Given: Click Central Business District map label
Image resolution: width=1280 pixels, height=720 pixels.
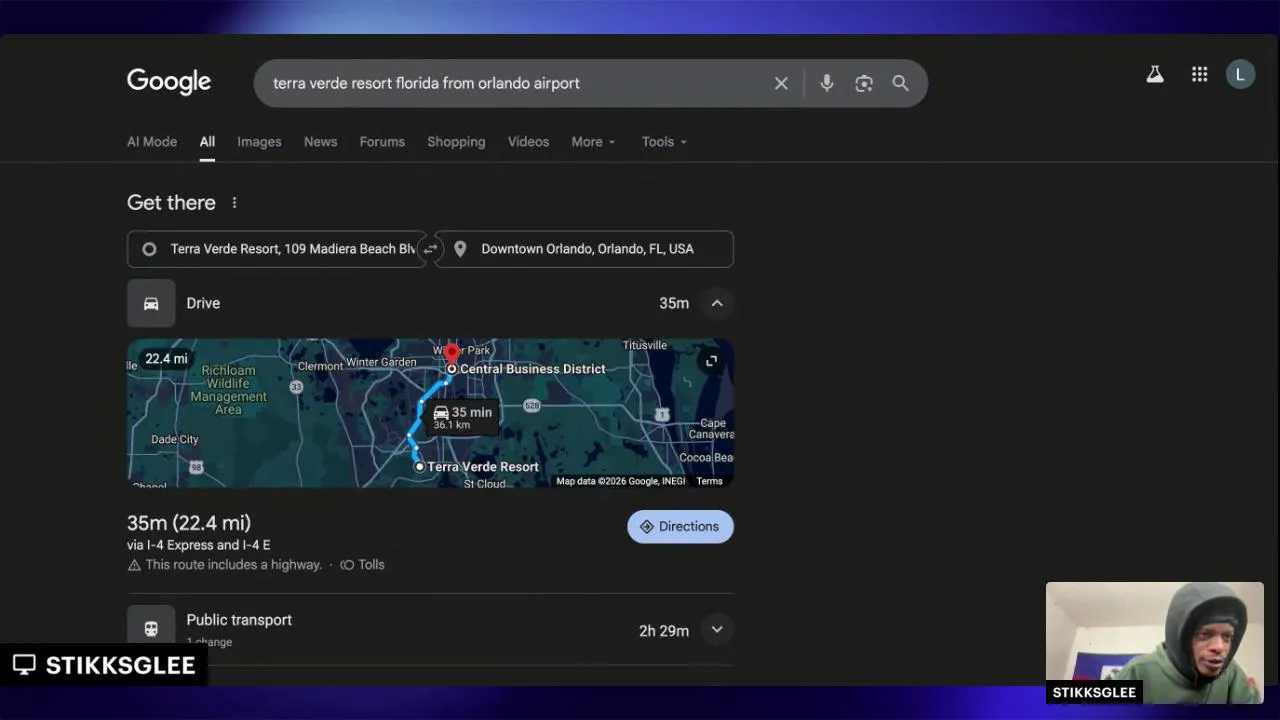Looking at the screenshot, I should point(532,369).
